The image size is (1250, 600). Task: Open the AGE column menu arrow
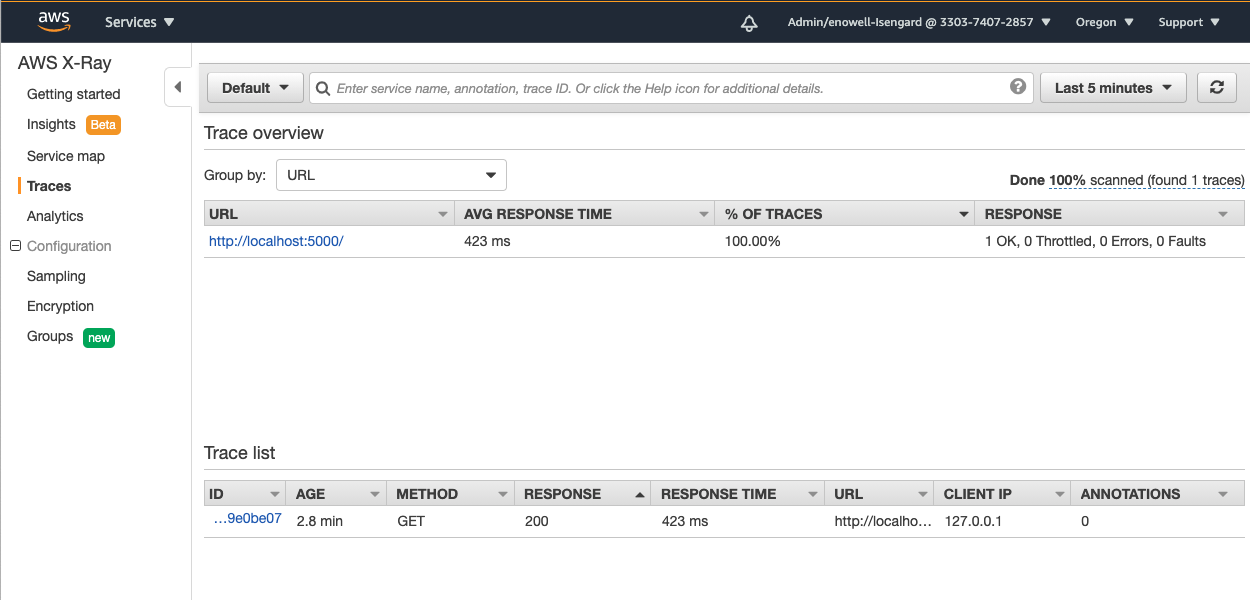375,494
